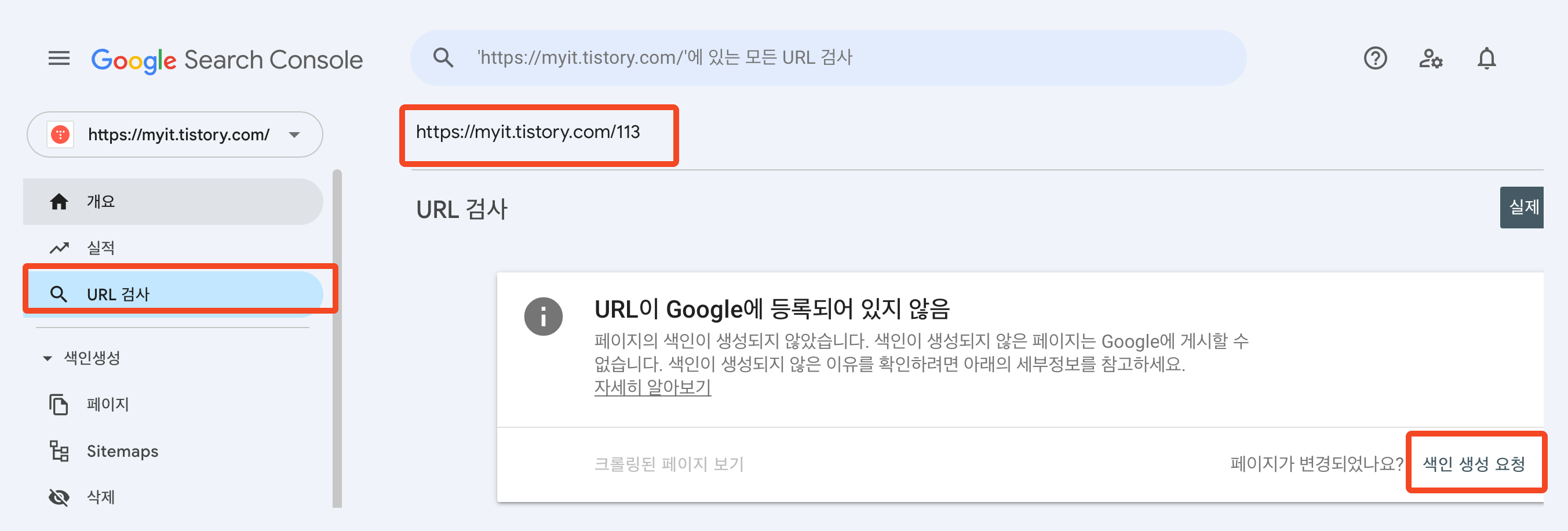Click the Google Search Console logo
Image resolution: width=1568 pixels, height=531 pixels.
(x=227, y=60)
